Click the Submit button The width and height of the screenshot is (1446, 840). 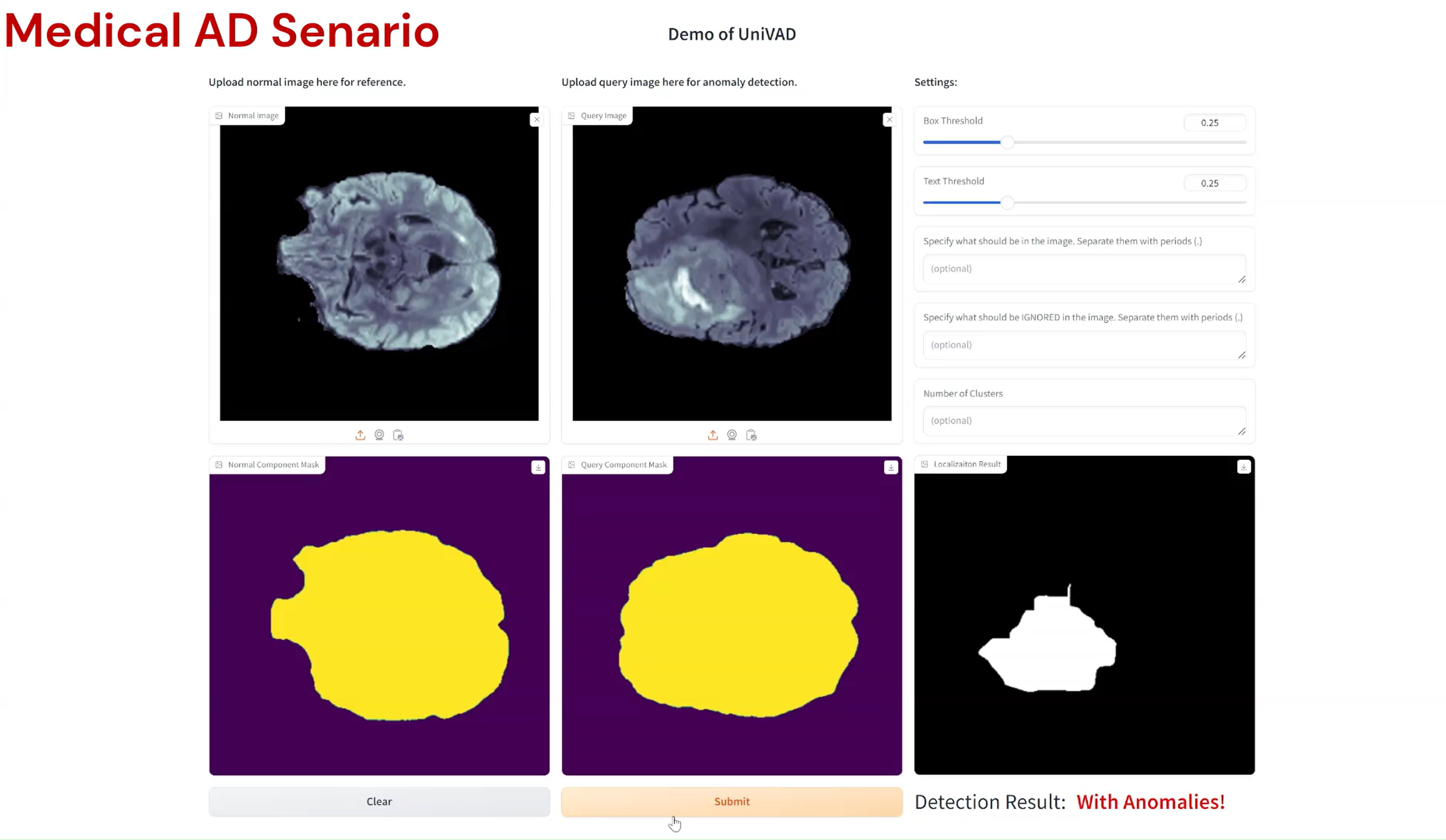732,802
